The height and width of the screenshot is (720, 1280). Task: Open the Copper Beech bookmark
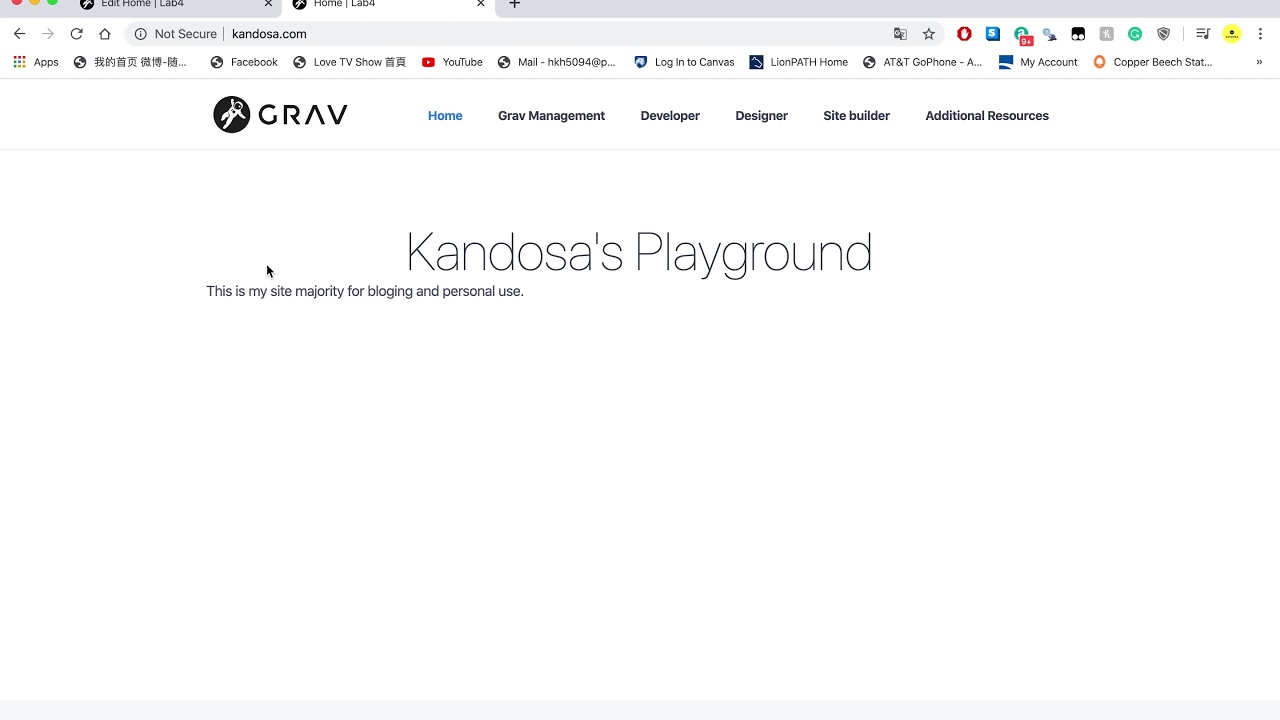[x=1153, y=62]
